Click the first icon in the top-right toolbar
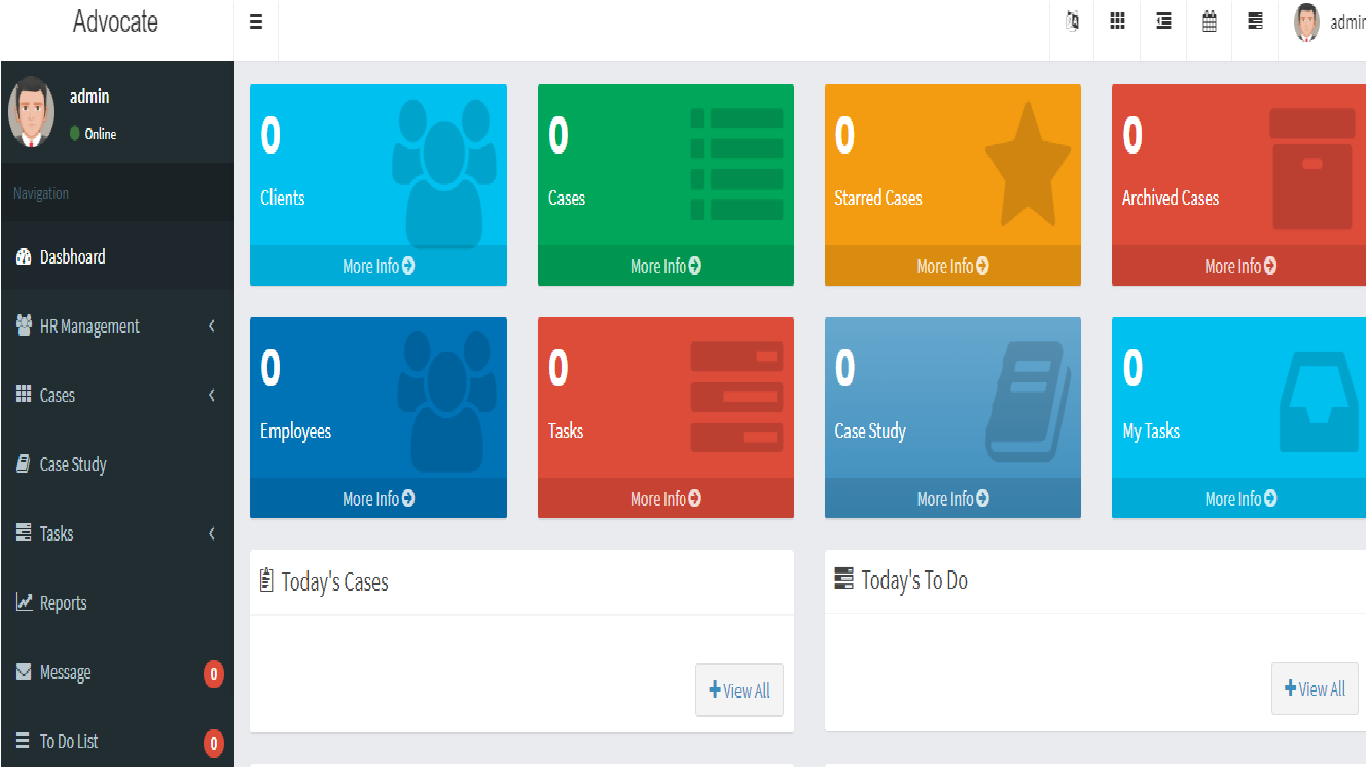The width and height of the screenshot is (1366, 768). click(x=1073, y=22)
